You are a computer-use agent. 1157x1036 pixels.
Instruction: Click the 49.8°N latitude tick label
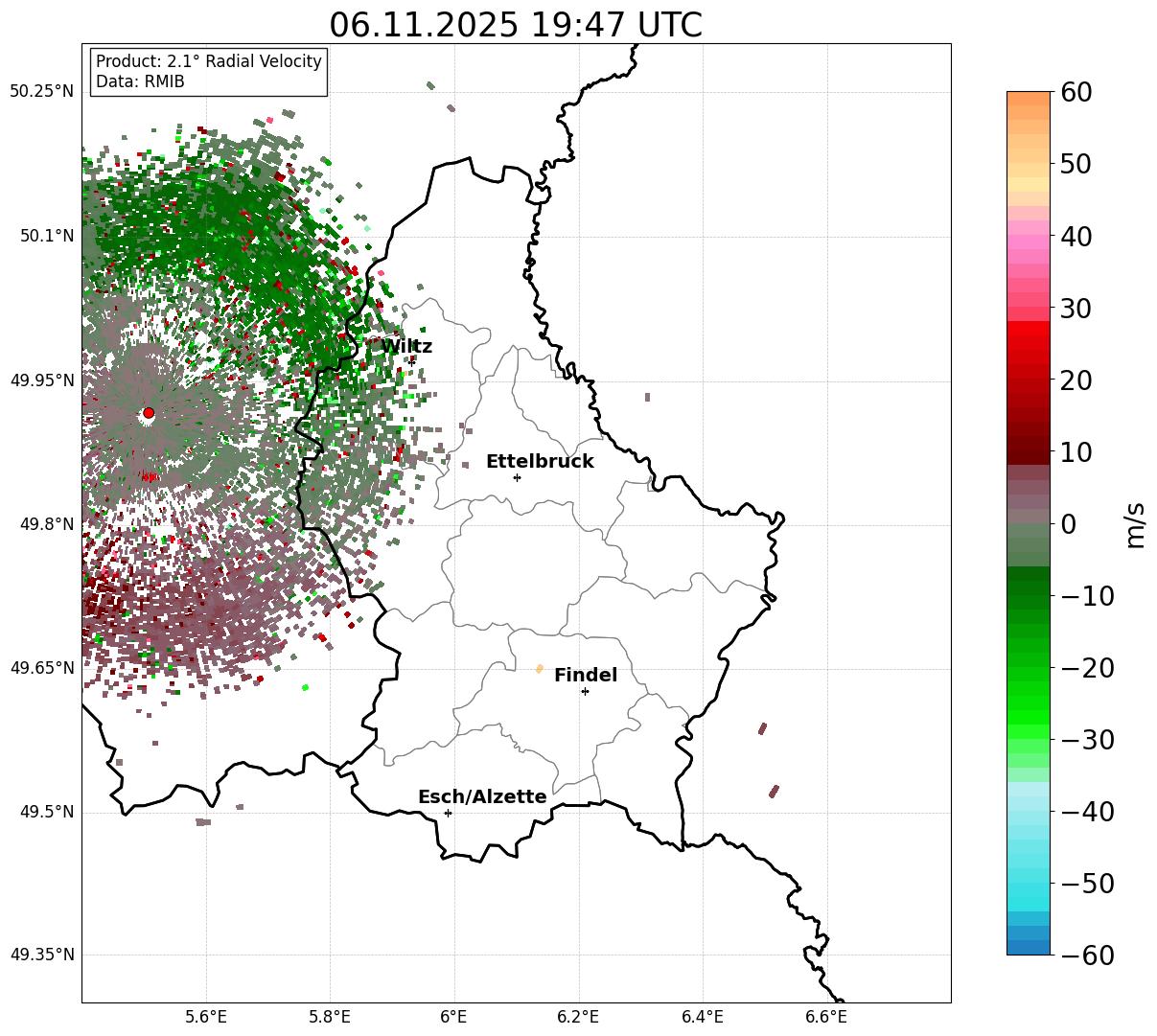(x=46, y=524)
